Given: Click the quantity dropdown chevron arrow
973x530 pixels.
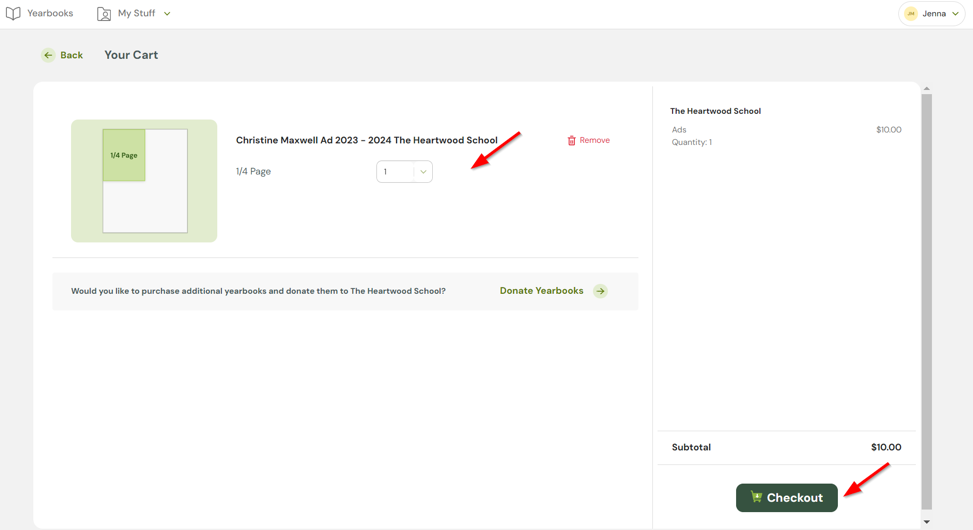Looking at the screenshot, I should pos(423,172).
